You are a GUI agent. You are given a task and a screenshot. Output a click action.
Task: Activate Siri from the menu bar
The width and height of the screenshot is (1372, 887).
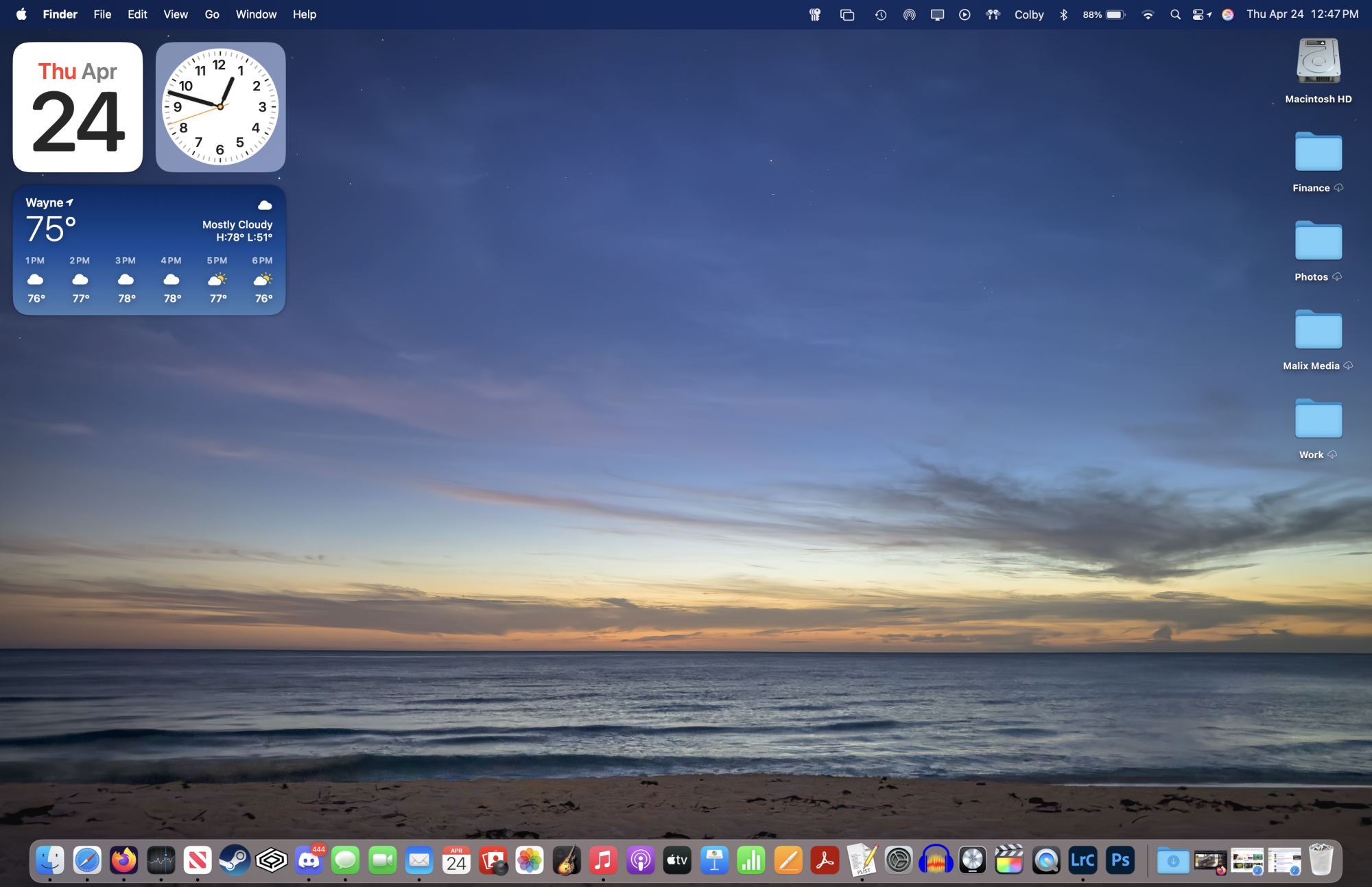(1227, 14)
